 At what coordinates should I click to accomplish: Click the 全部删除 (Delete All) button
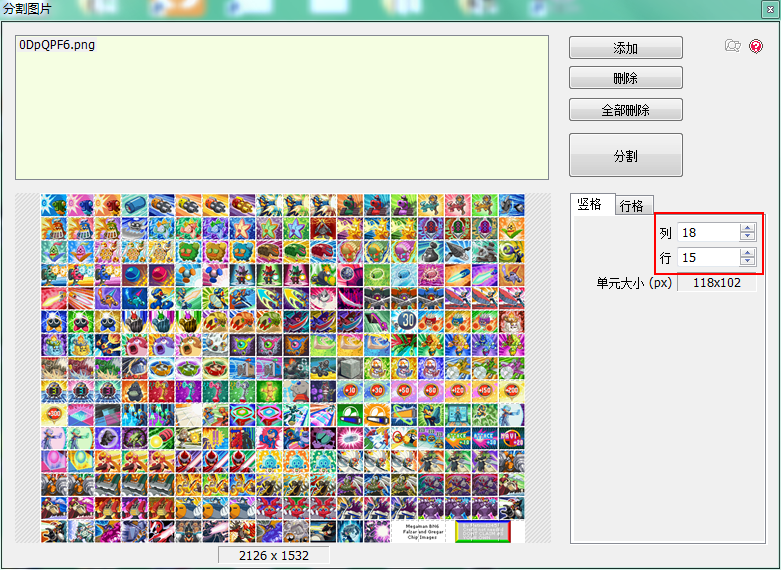click(626, 110)
